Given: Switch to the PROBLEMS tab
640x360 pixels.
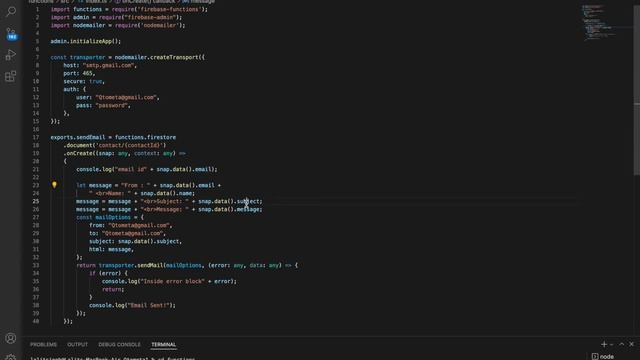Looking at the screenshot, I should point(43,344).
